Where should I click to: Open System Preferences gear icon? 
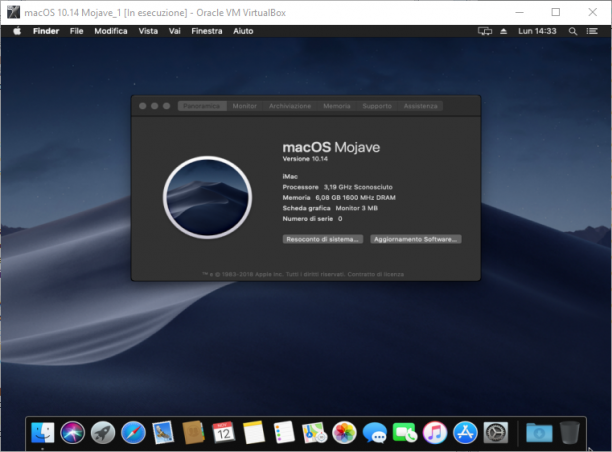pos(496,433)
